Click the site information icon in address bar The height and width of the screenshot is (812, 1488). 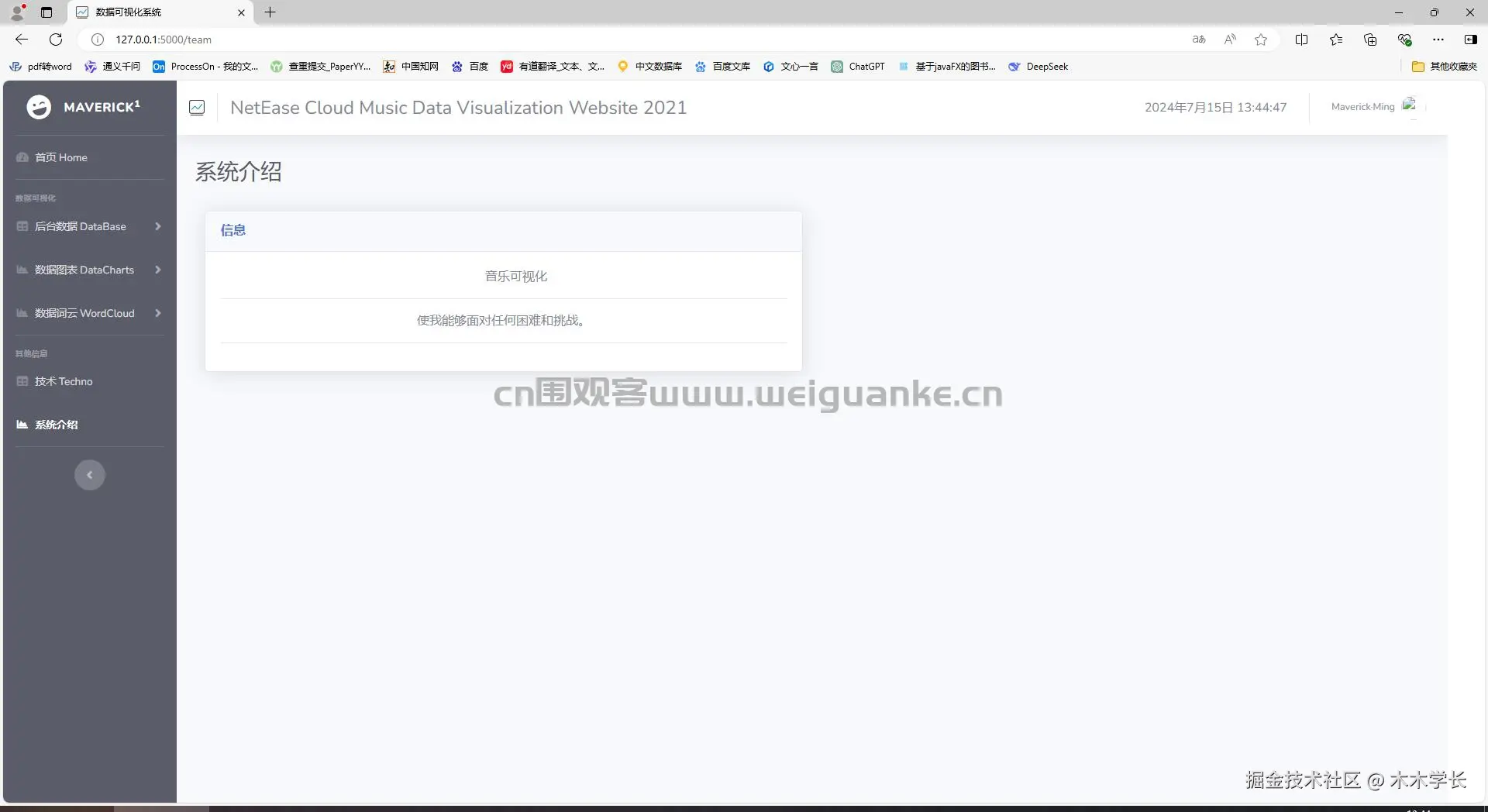(x=98, y=40)
